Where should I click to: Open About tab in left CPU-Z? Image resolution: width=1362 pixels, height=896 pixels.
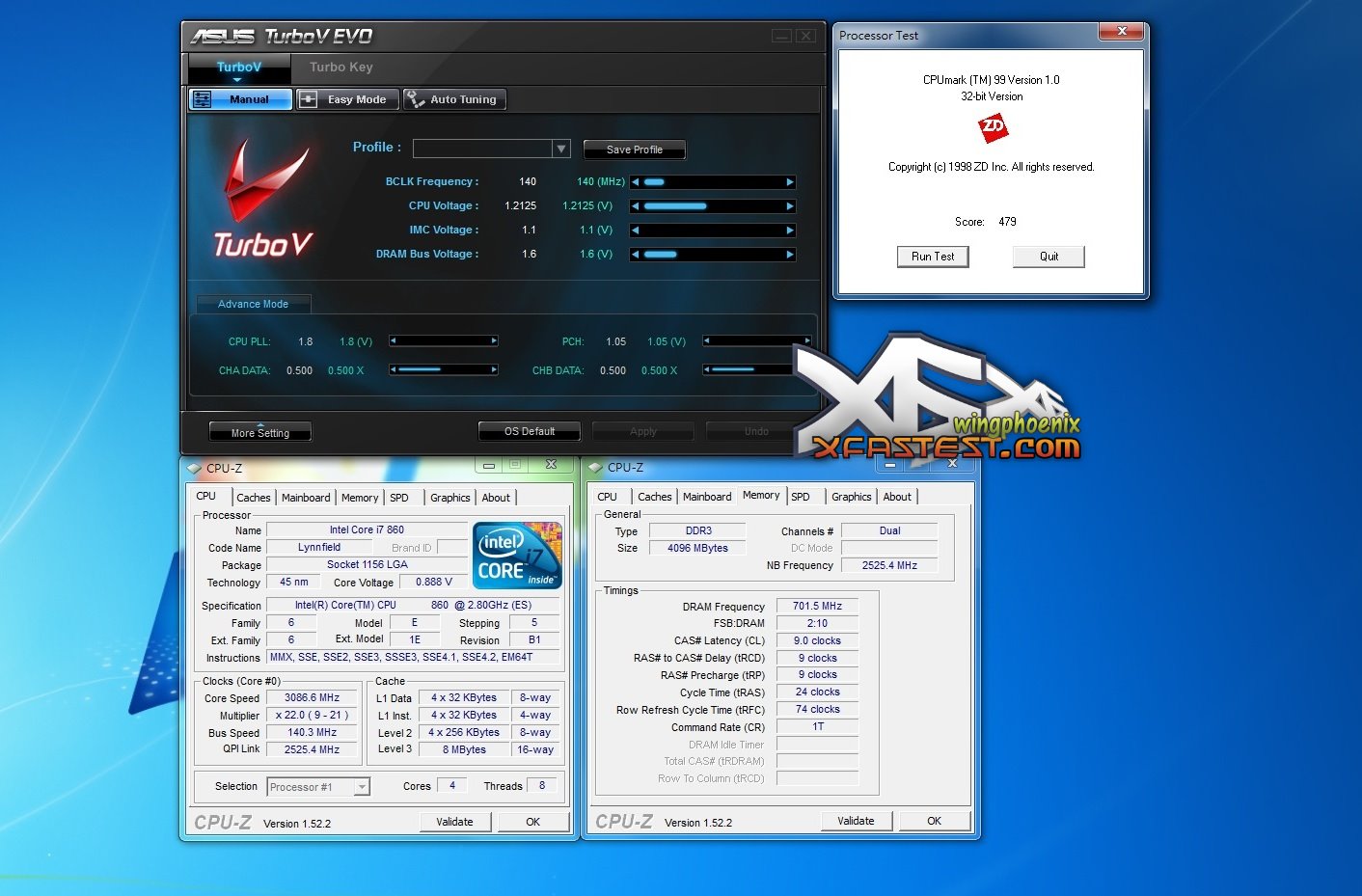pyautogui.click(x=496, y=498)
